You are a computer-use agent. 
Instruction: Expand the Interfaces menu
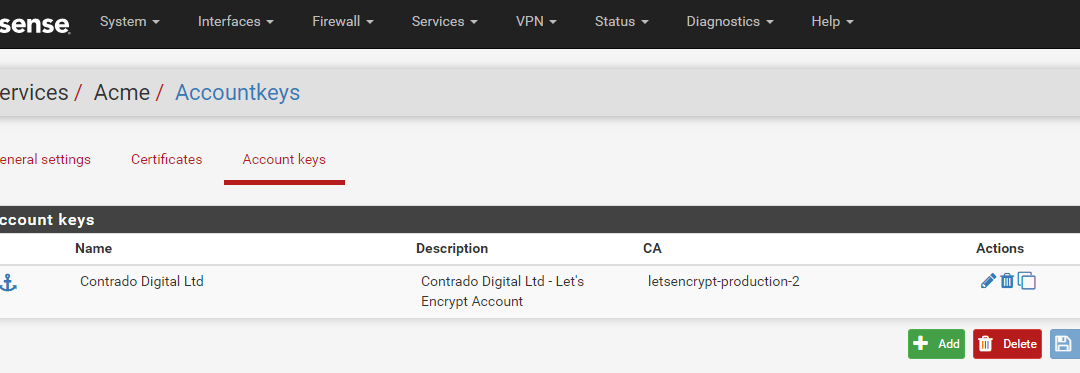point(236,21)
